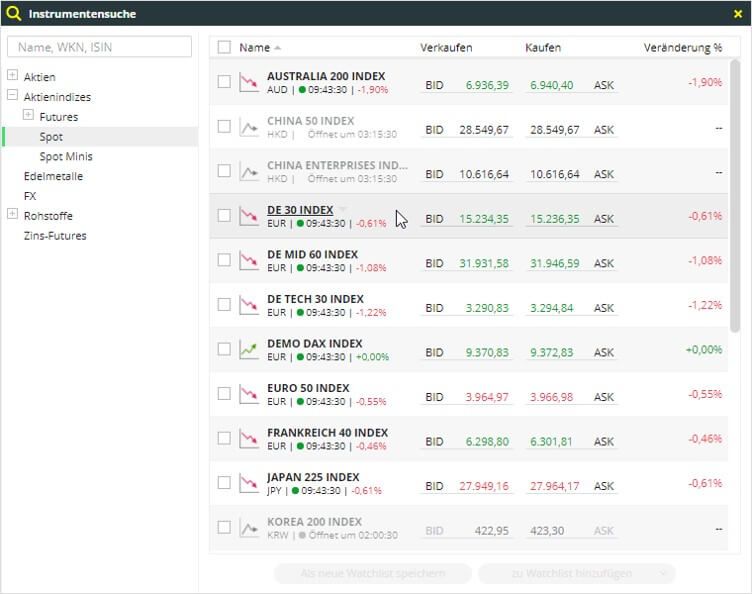Click the chart trend icon for AUSTRALIA 200 INDEX
The width and height of the screenshot is (752, 594).
click(249, 82)
